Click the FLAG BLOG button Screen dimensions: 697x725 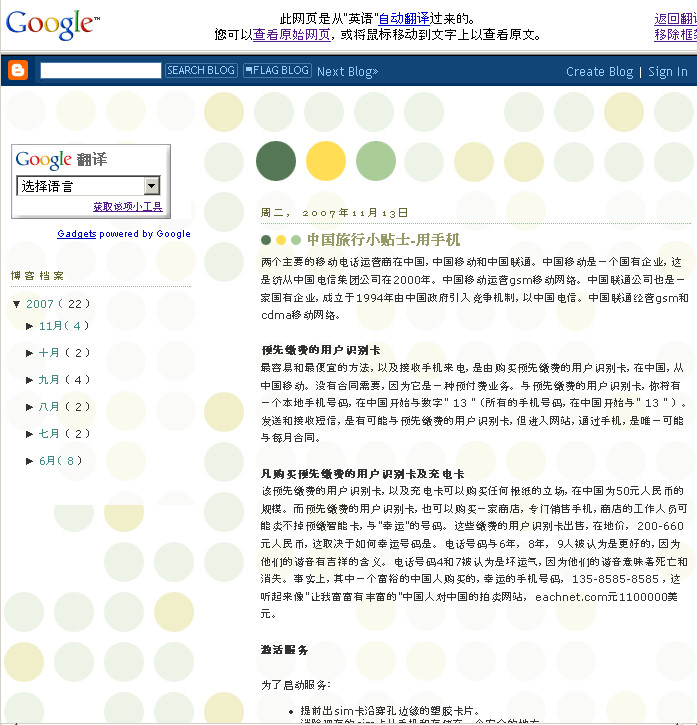coord(277,70)
